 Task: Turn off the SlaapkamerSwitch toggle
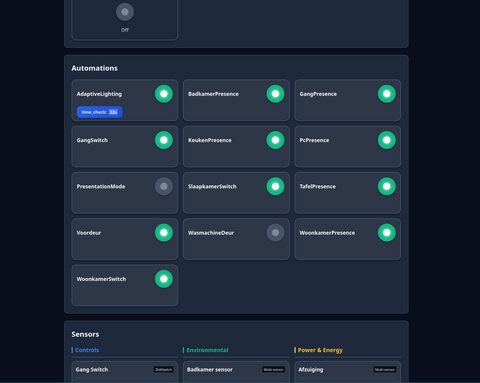coord(275,186)
